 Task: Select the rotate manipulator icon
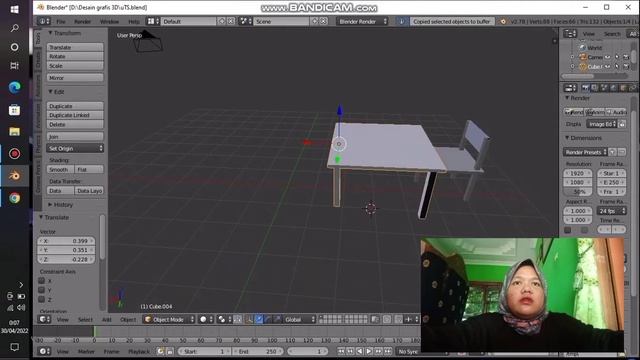tap(268, 319)
